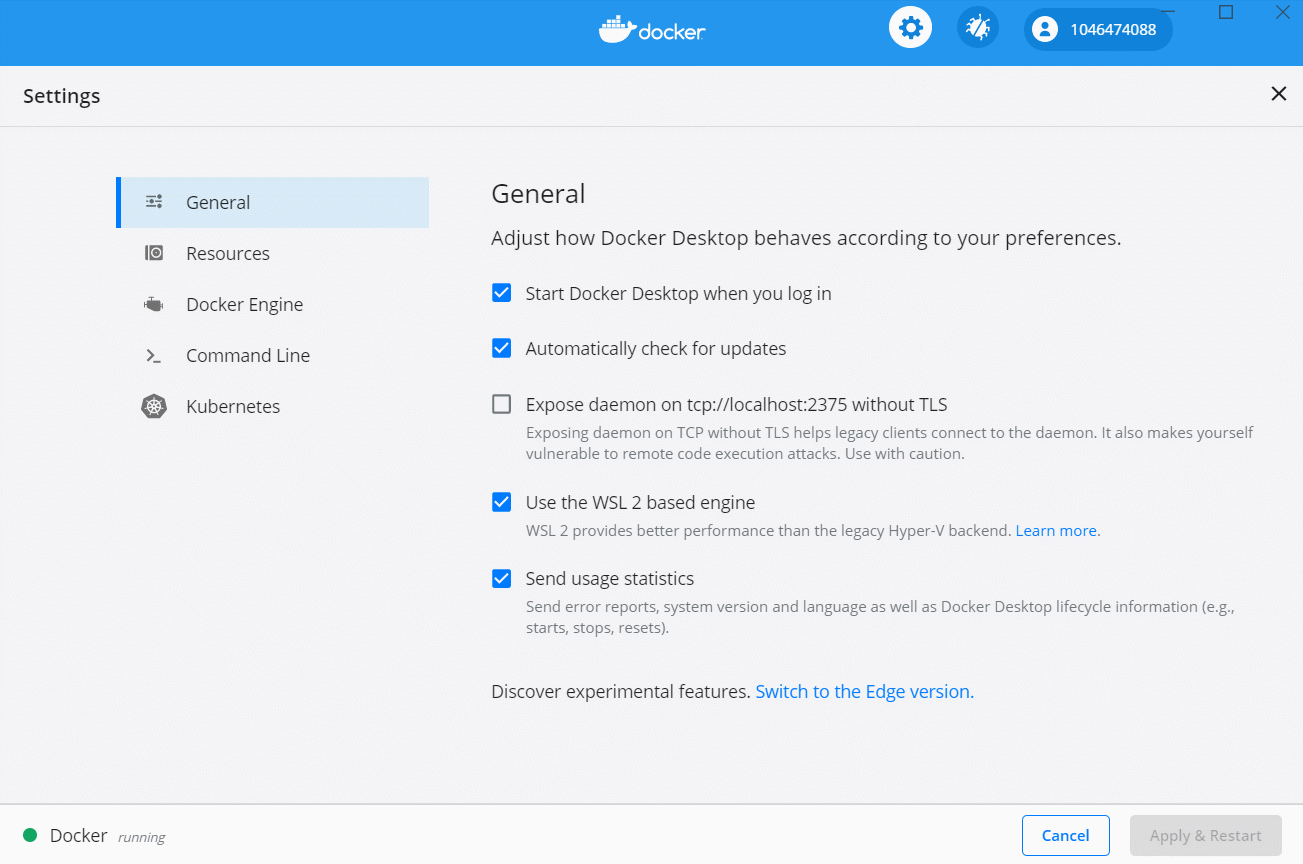Uncheck Start Docker Desktop when you log in
Viewport: 1303px width, 864px height.
(501, 293)
